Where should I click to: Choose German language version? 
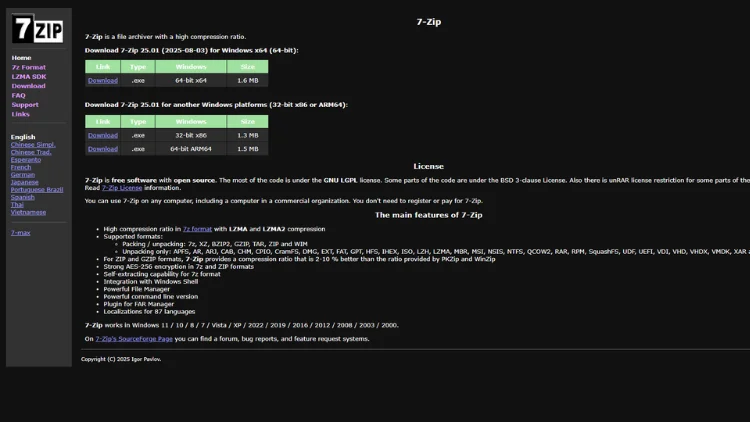point(22,175)
